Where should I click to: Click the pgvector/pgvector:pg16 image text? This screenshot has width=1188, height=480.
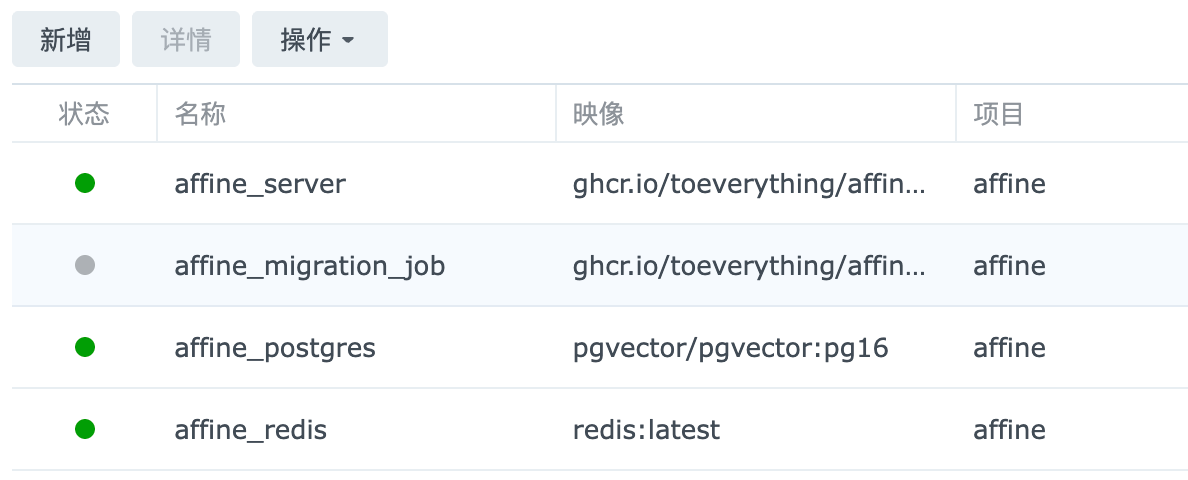pos(731,348)
